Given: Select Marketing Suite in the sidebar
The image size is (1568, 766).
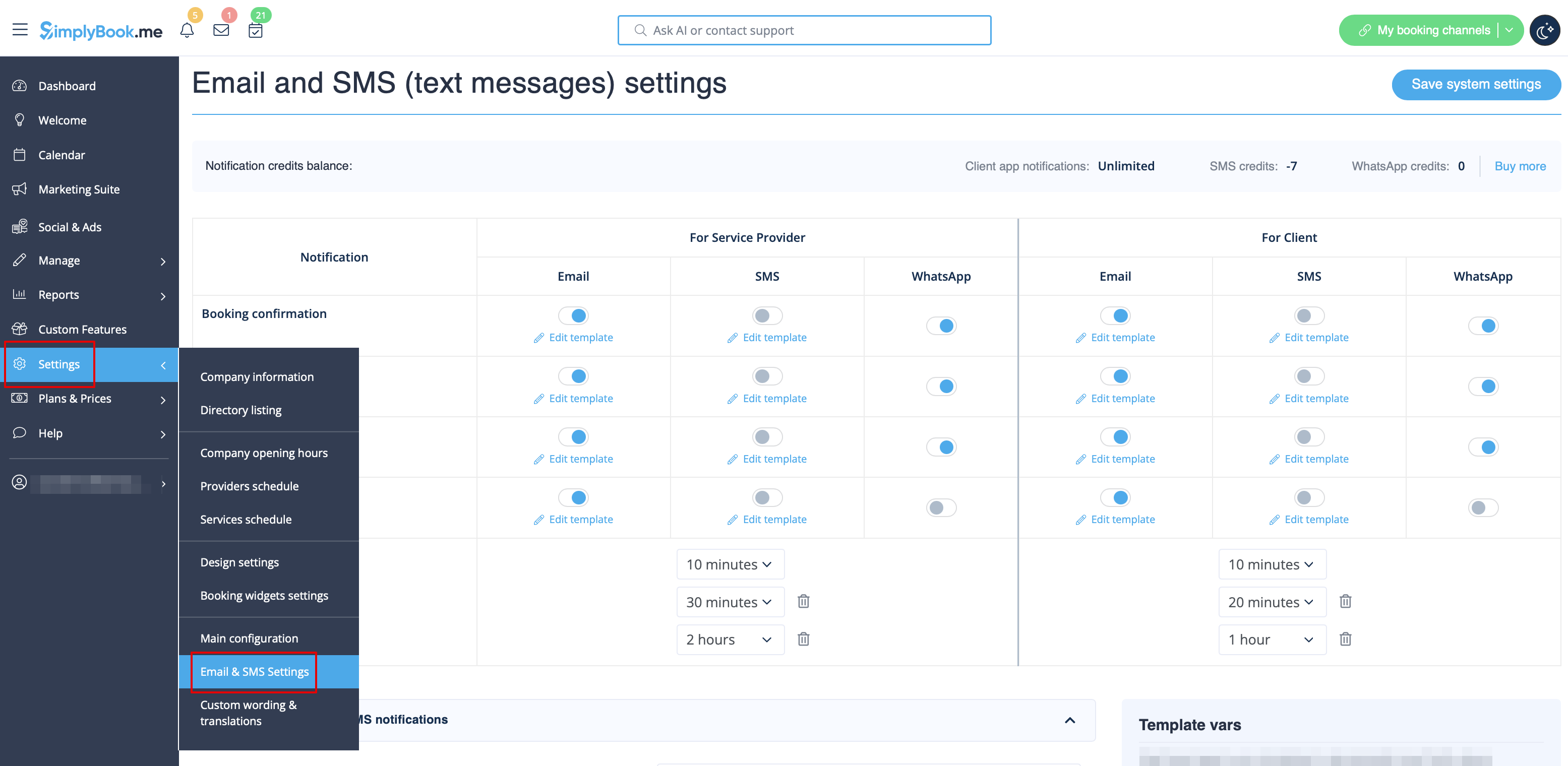Looking at the screenshot, I should [x=79, y=189].
